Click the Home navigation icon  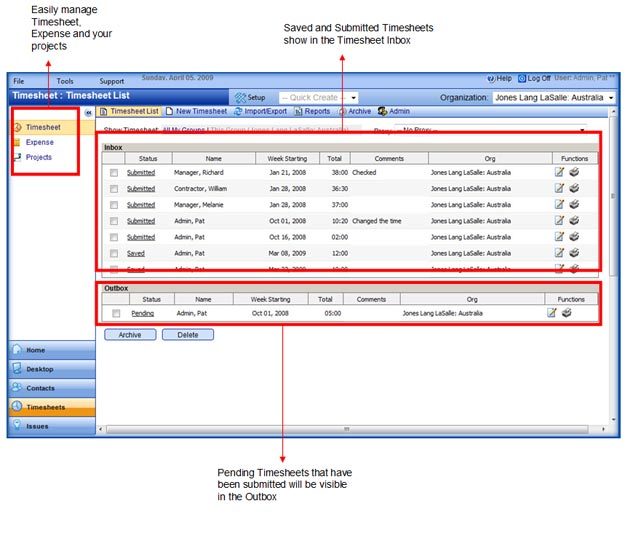(17, 349)
